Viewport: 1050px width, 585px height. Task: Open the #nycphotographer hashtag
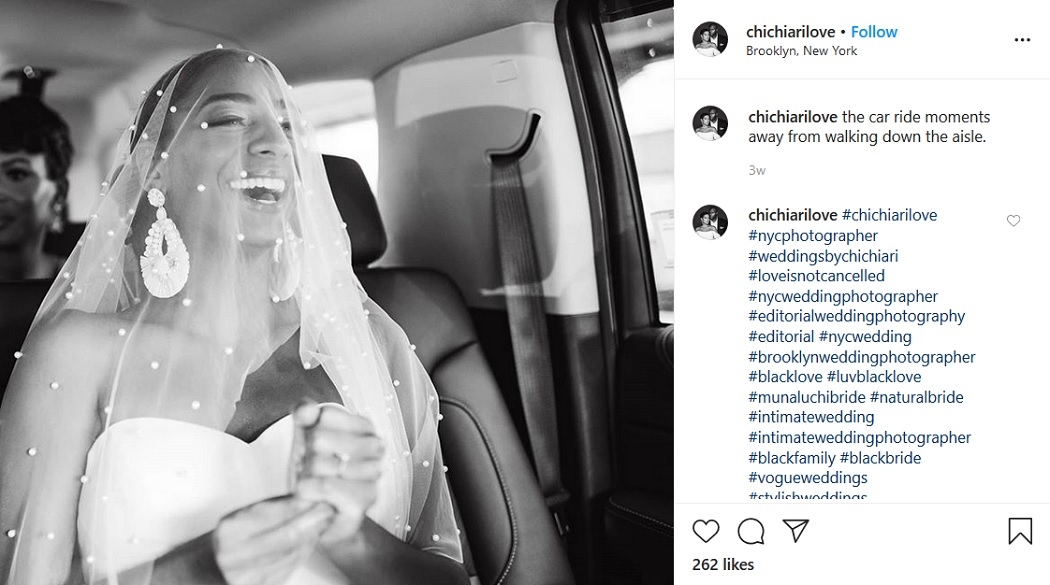tap(813, 236)
